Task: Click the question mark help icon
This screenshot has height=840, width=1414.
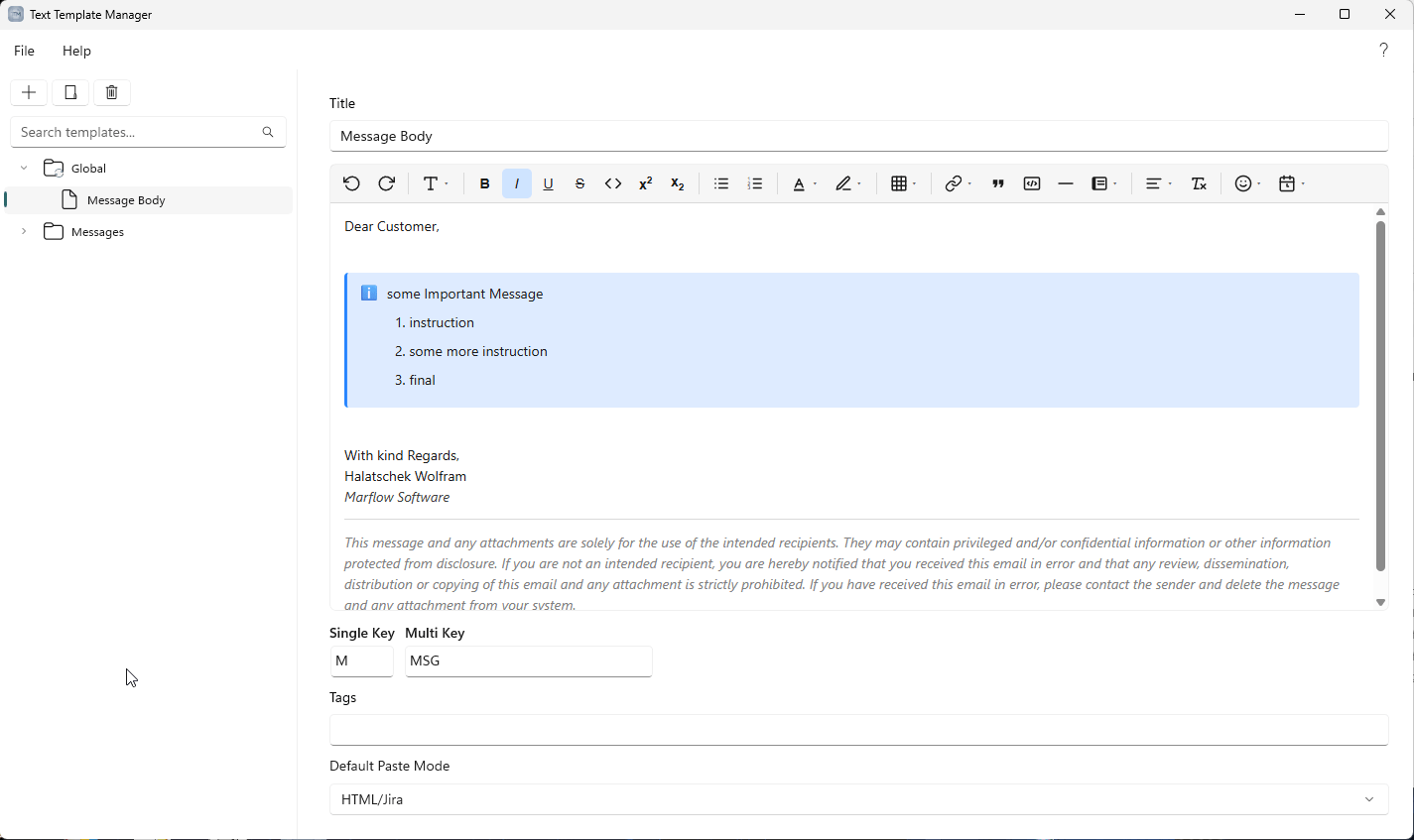Action: pos(1384,50)
